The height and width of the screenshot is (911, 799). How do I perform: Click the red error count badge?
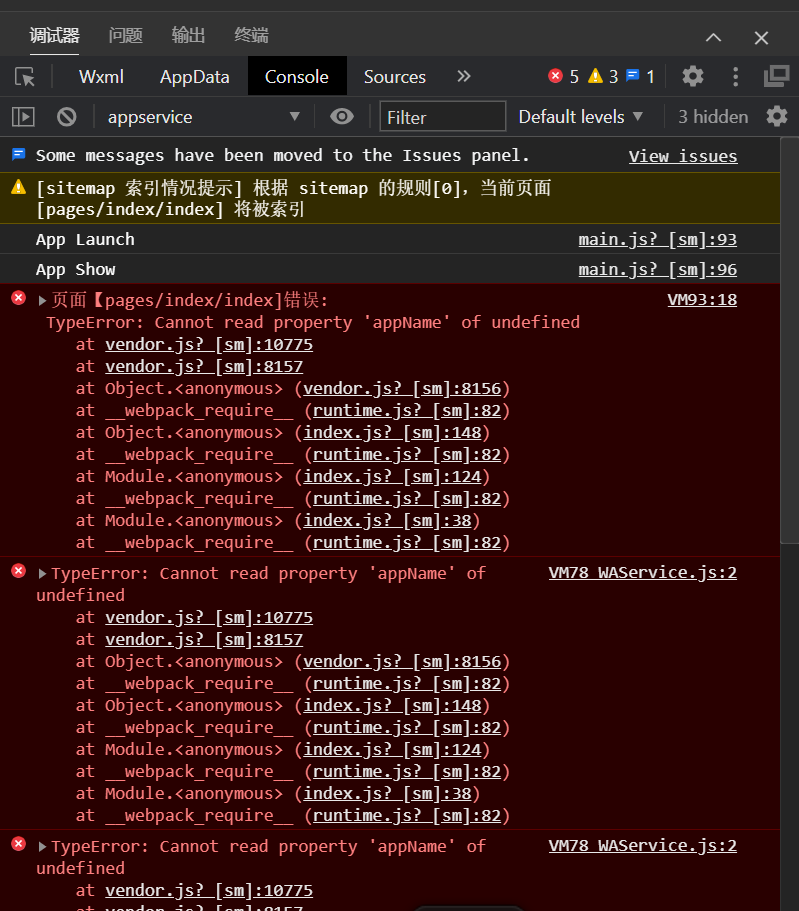(x=563, y=76)
